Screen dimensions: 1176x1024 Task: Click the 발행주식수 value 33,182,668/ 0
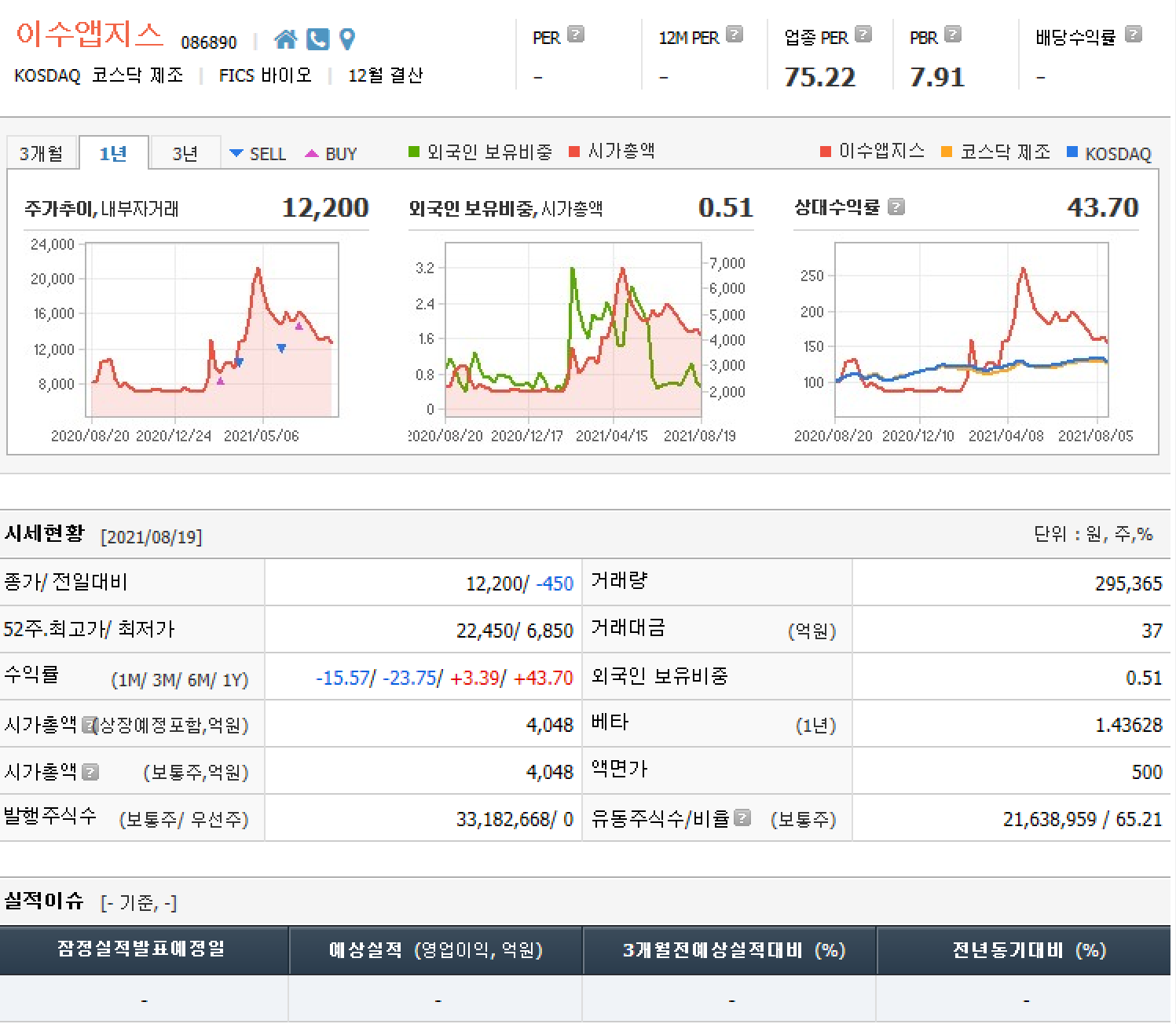515,819
